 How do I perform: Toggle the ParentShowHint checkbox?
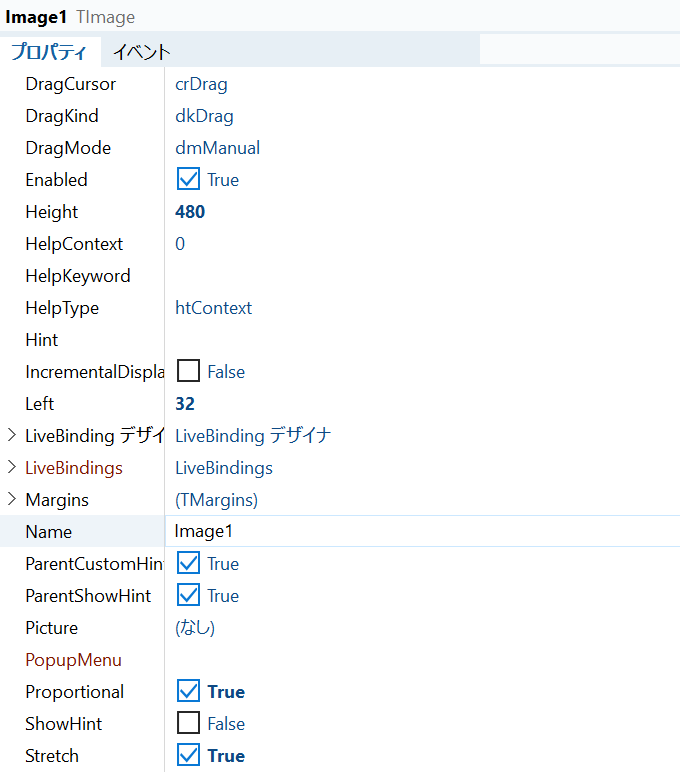tap(188, 596)
